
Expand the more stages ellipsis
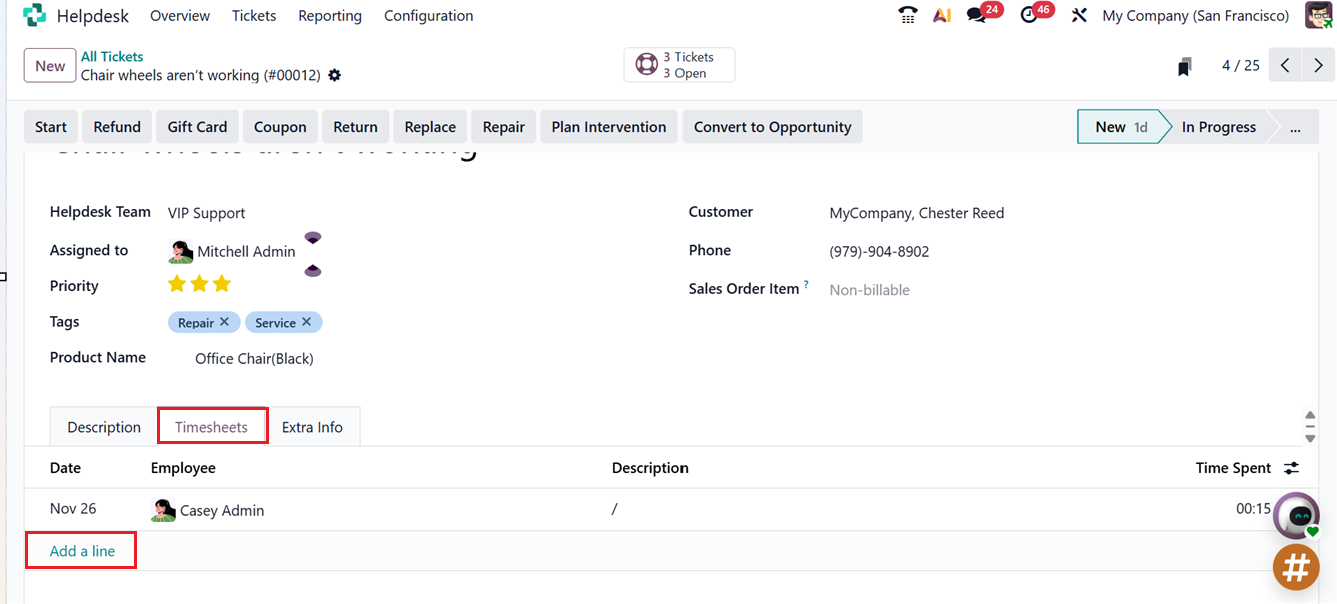[1296, 127]
